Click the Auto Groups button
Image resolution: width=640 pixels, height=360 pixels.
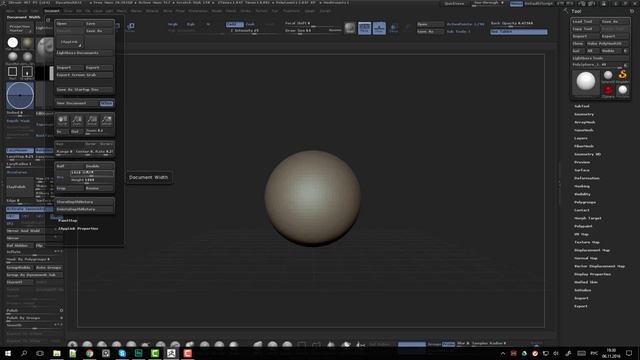pyautogui.click(x=49, y=268)
